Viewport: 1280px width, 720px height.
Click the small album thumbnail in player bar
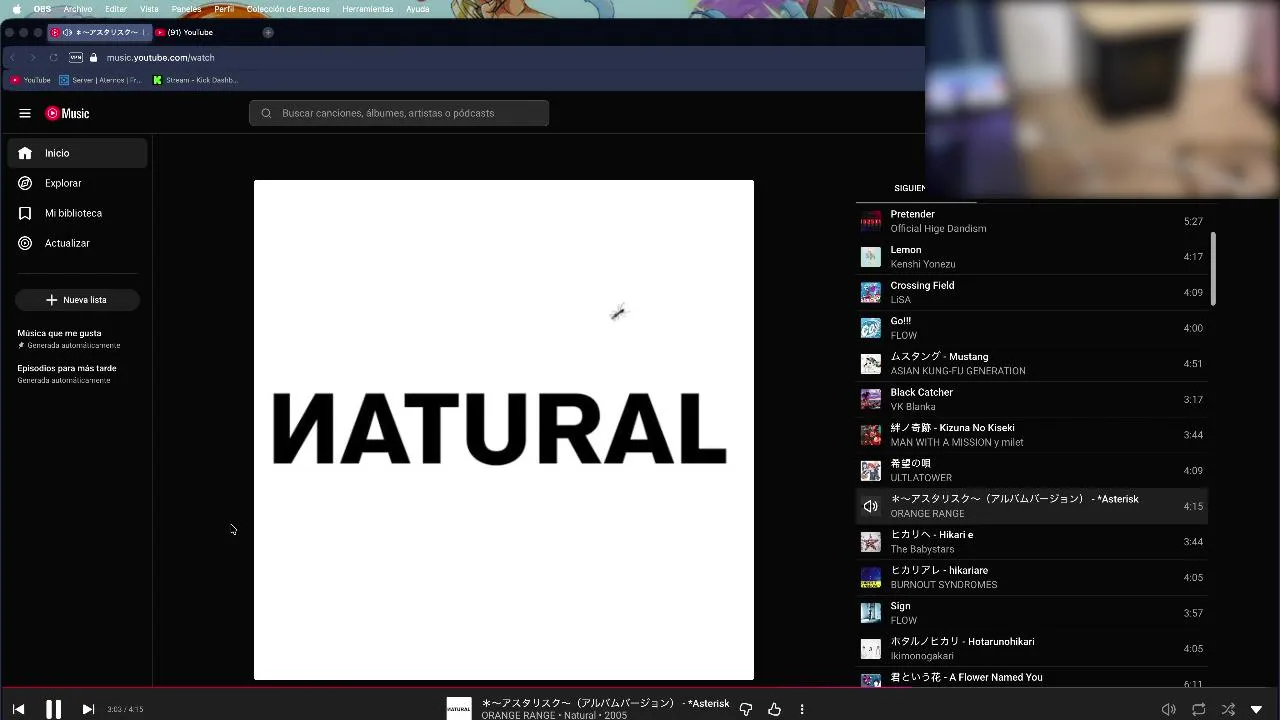(x=459, y=708)
